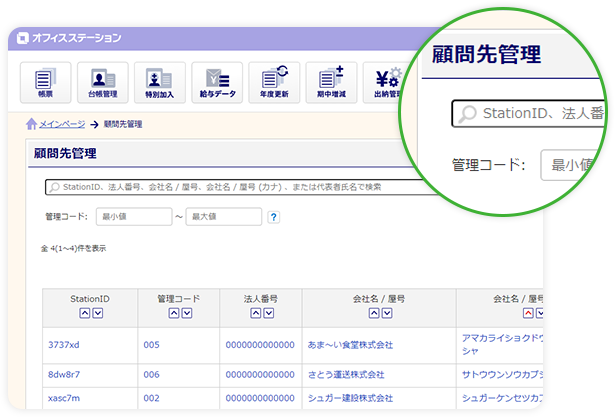Open StationID xasc7m link
Viewport: 615px width, 417px height.
pos(64,398)
